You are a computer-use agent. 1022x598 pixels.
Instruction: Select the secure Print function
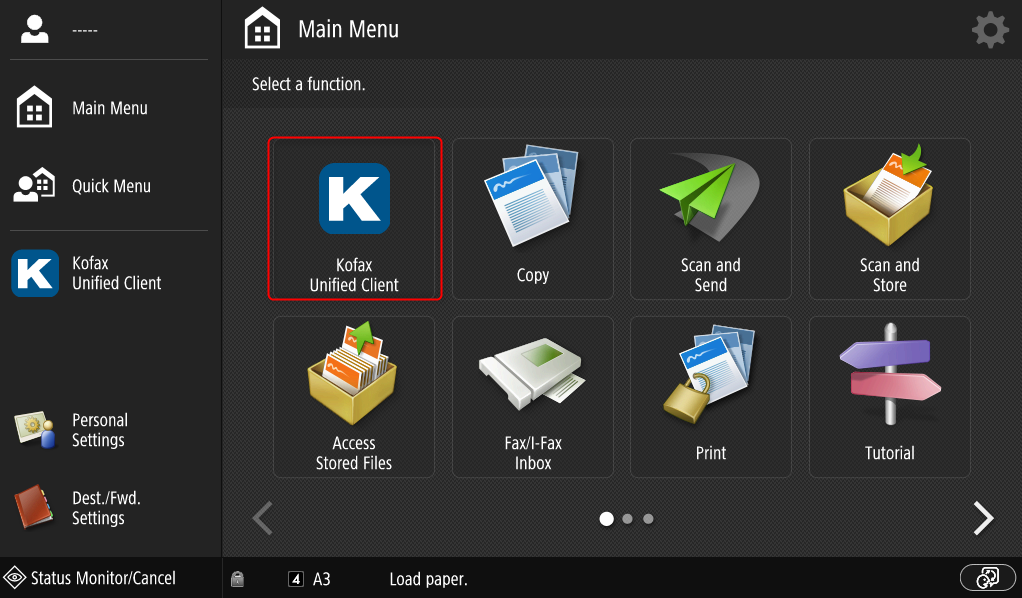coord(710,397)
